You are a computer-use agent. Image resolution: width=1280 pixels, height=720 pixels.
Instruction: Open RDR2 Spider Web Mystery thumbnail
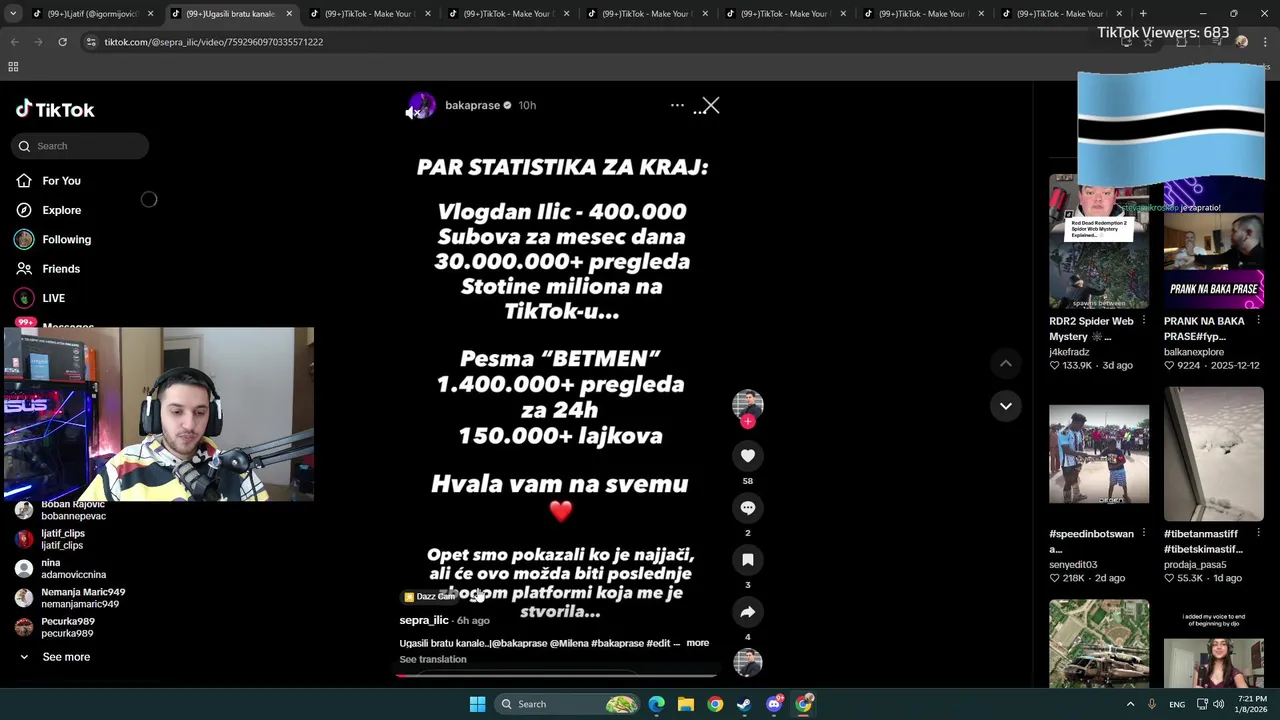[1098, 241]
